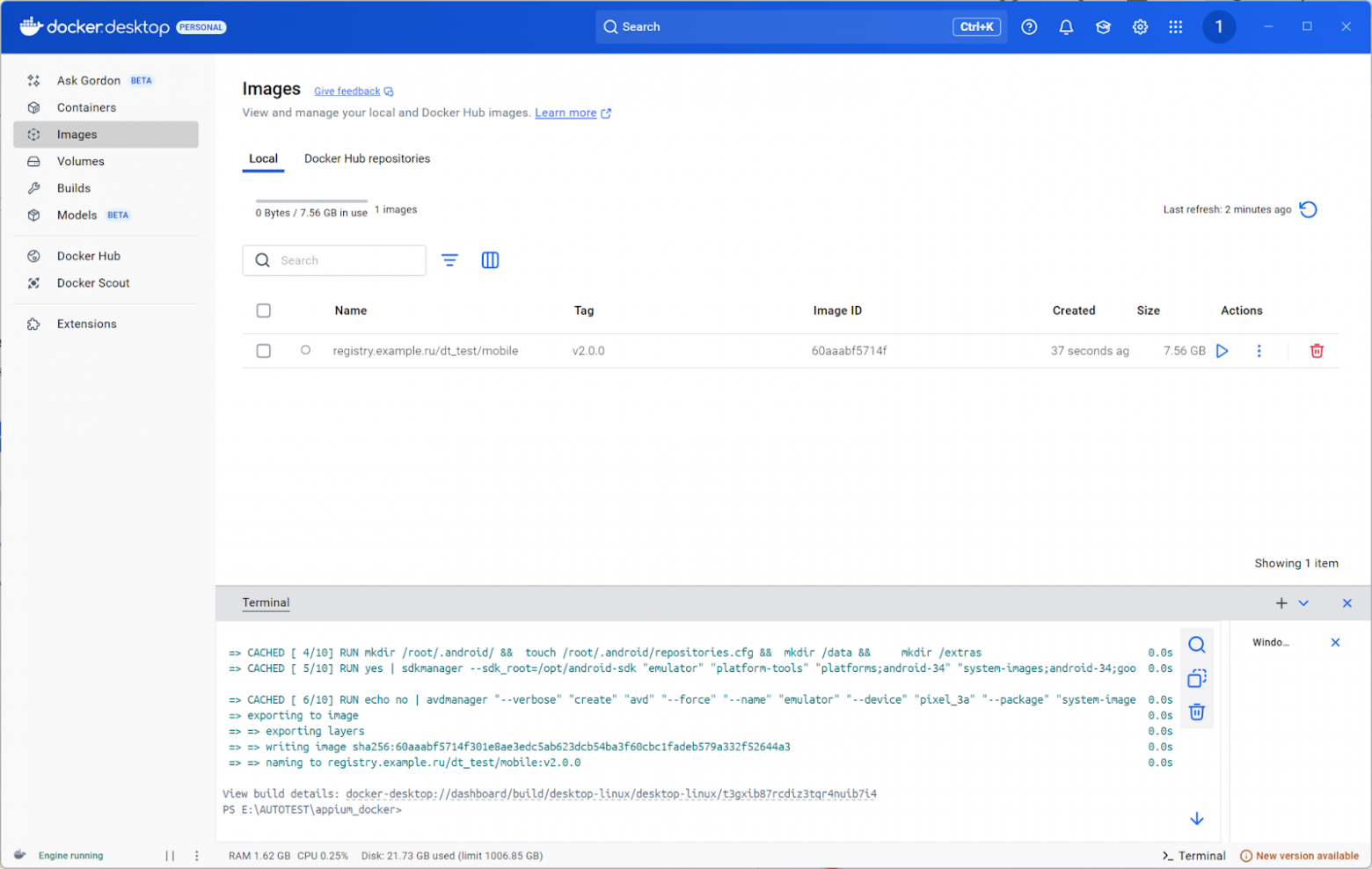This screenshot has height=869, width=1372.
Task: Sort images by Size column
Action: (x=1148, y=310)
